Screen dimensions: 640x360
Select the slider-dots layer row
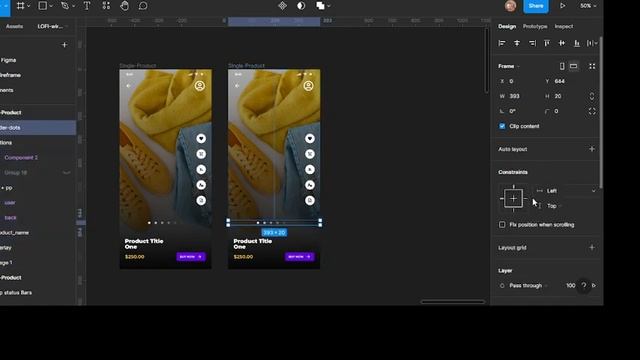tap(38, 127)
